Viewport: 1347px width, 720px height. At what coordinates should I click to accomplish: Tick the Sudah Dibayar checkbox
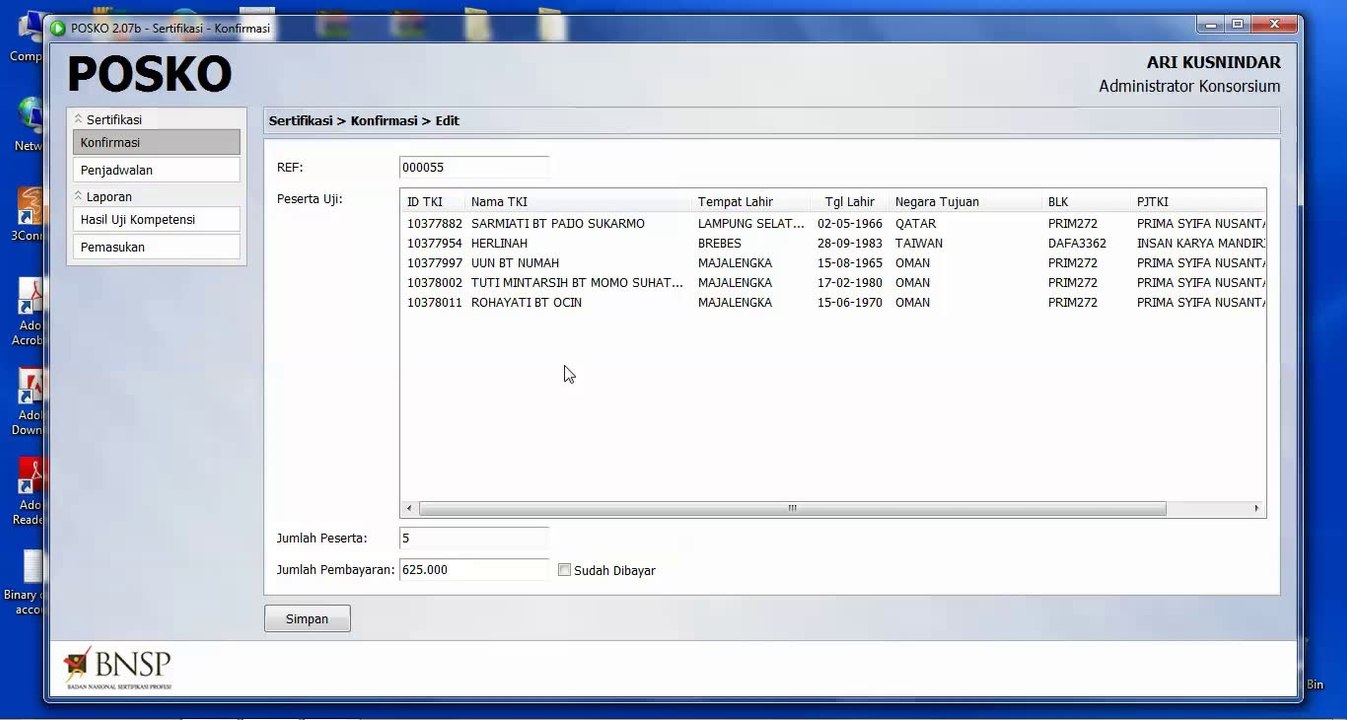click(x=564, y=570)
